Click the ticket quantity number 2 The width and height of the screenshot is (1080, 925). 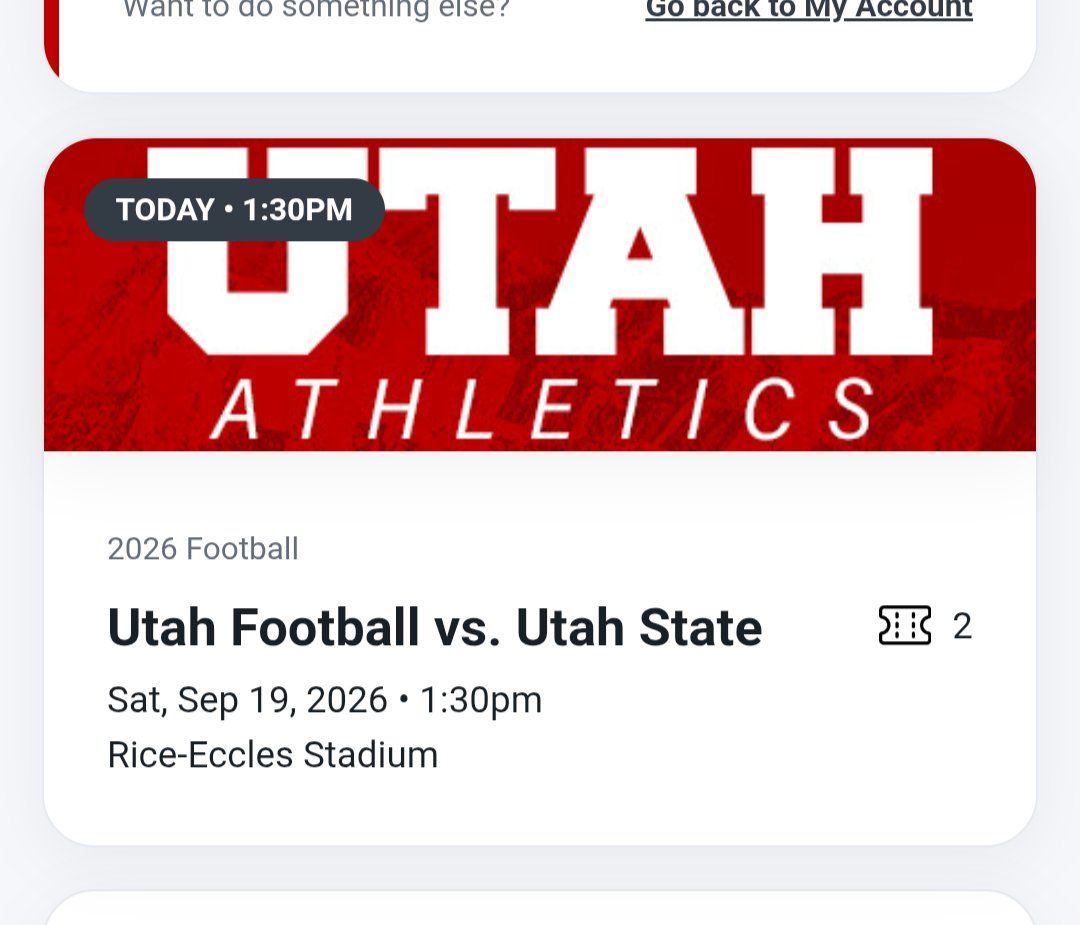click(x=962, y=626)
